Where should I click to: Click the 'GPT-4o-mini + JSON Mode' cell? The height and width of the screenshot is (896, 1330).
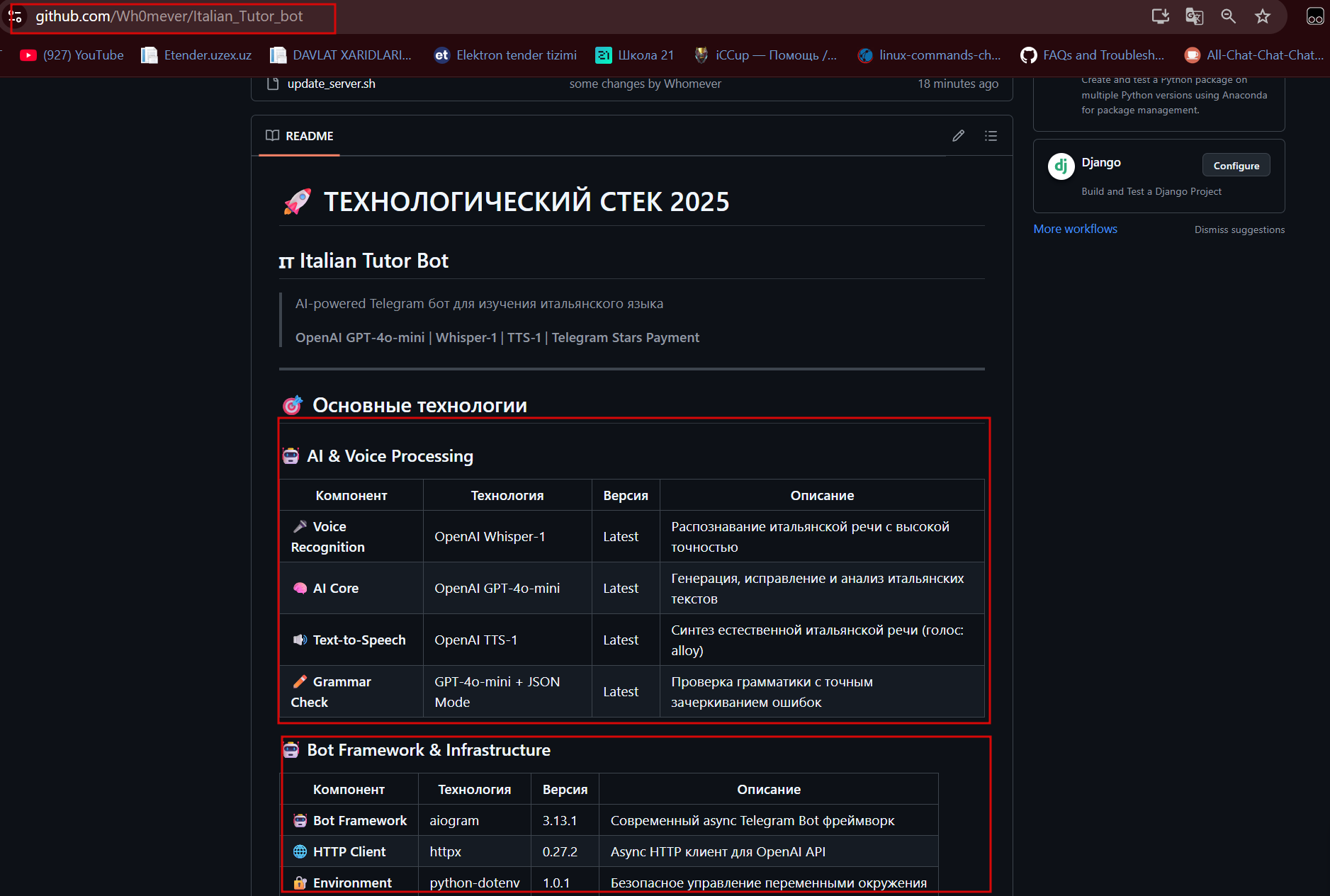(507, 691)
